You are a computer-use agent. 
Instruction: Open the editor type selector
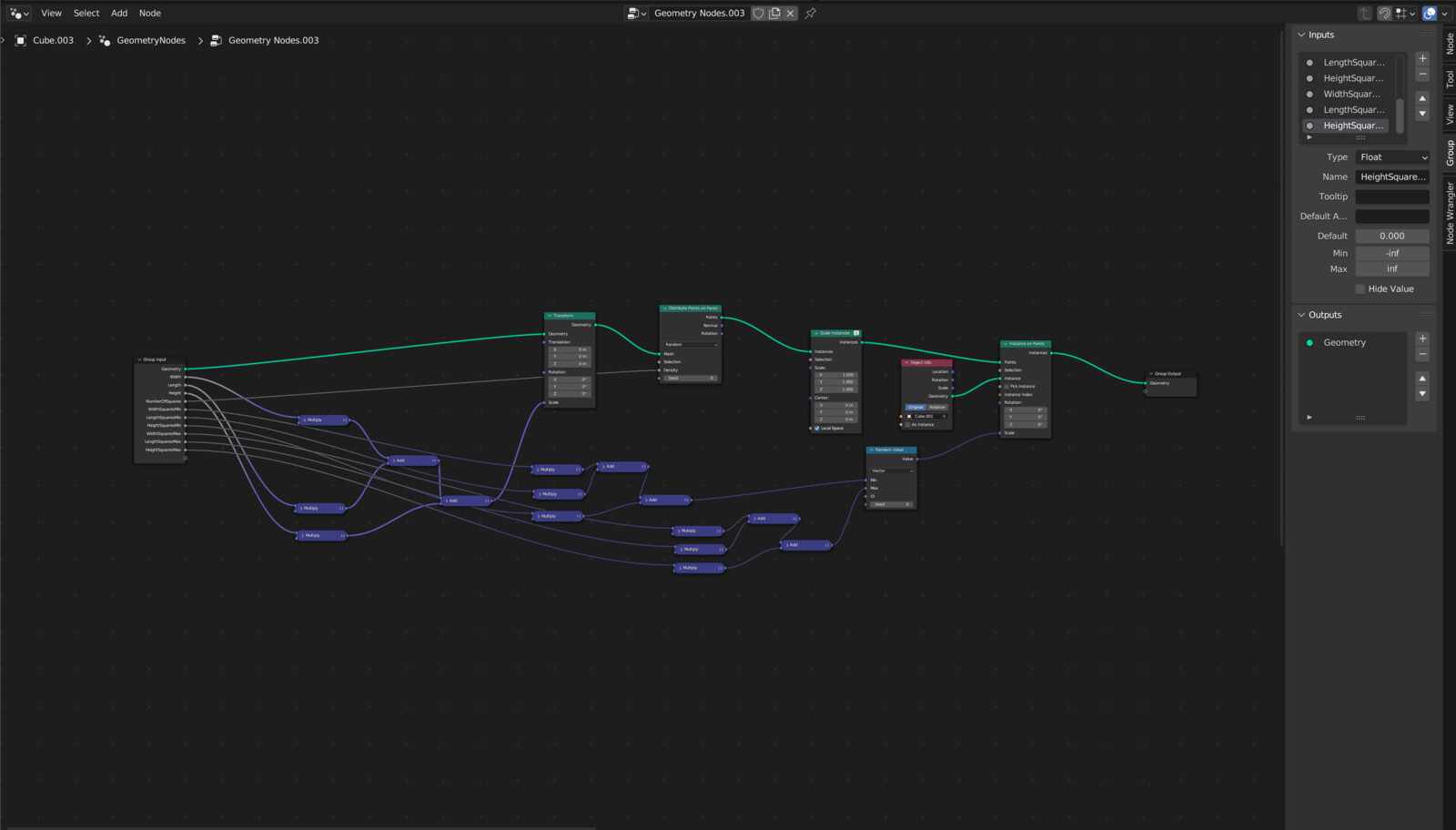tap(19, 13)
